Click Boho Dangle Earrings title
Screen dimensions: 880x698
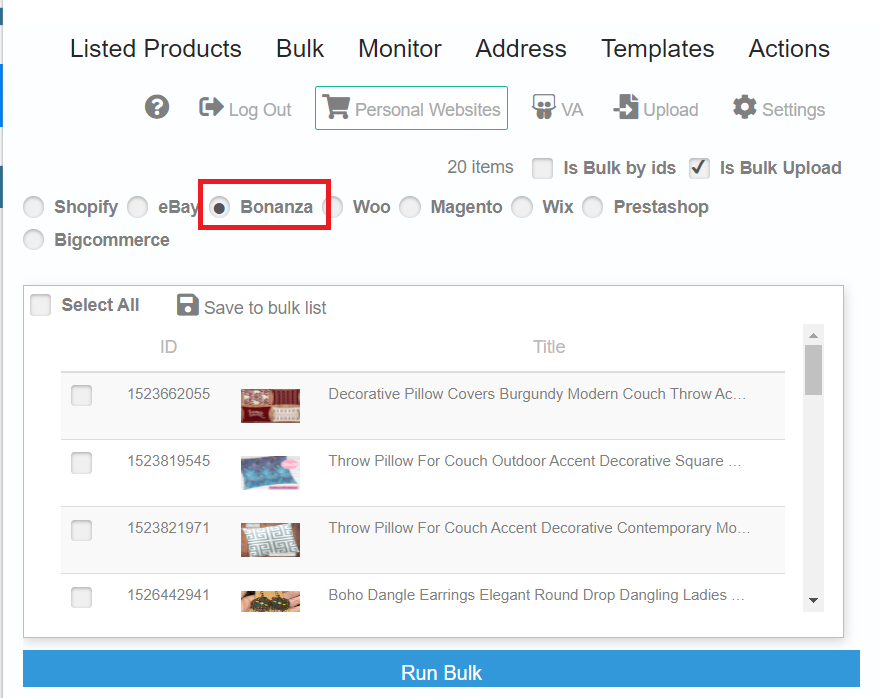pos(537,595)
